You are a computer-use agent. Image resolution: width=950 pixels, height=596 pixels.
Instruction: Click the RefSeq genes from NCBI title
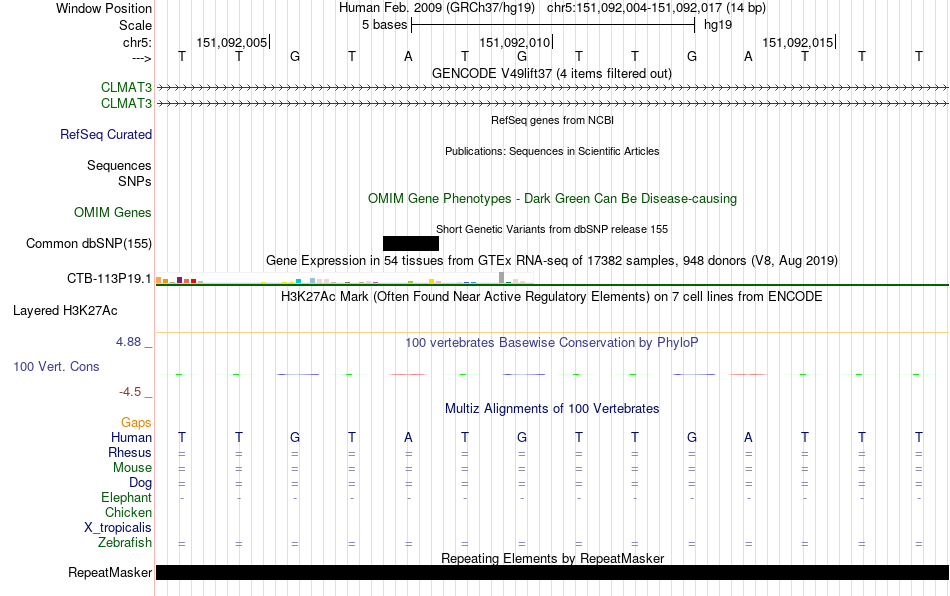point(552,120)
